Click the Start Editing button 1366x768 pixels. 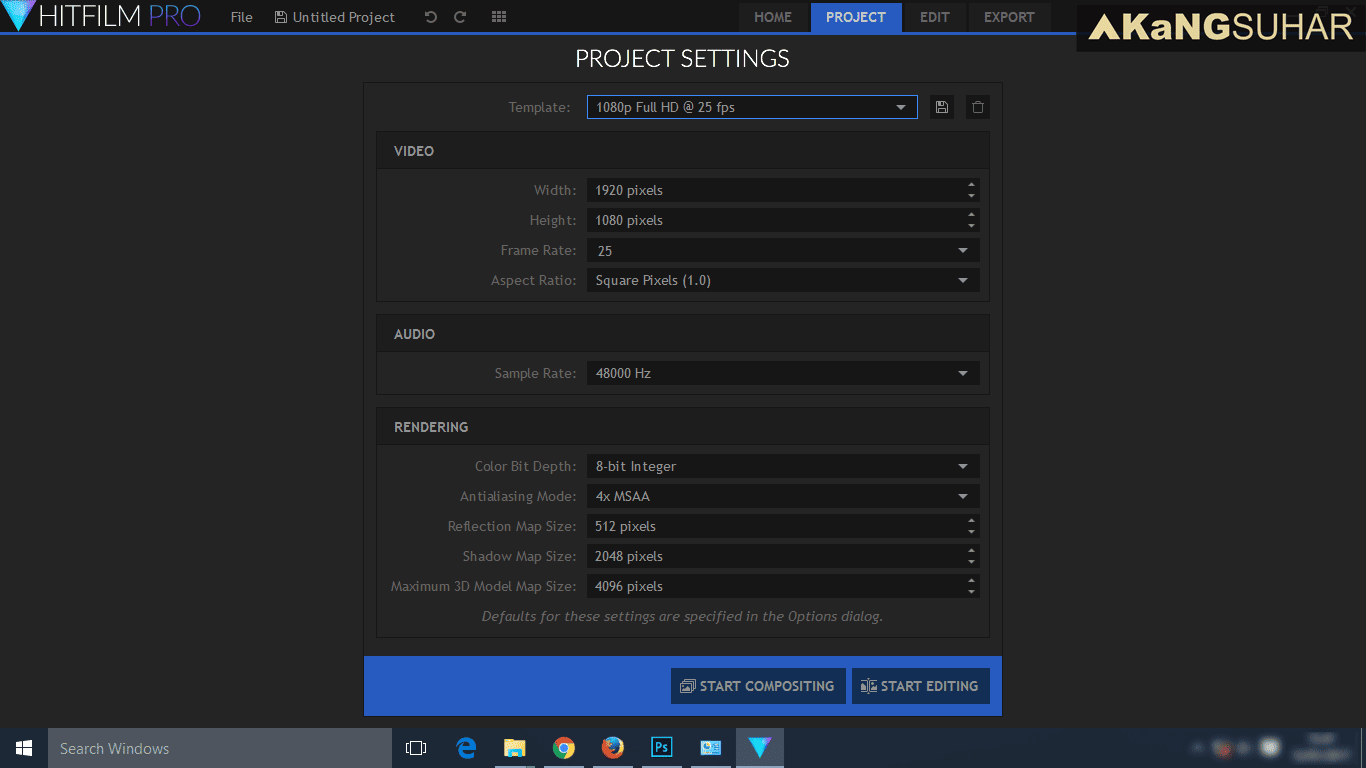[920, 686]
